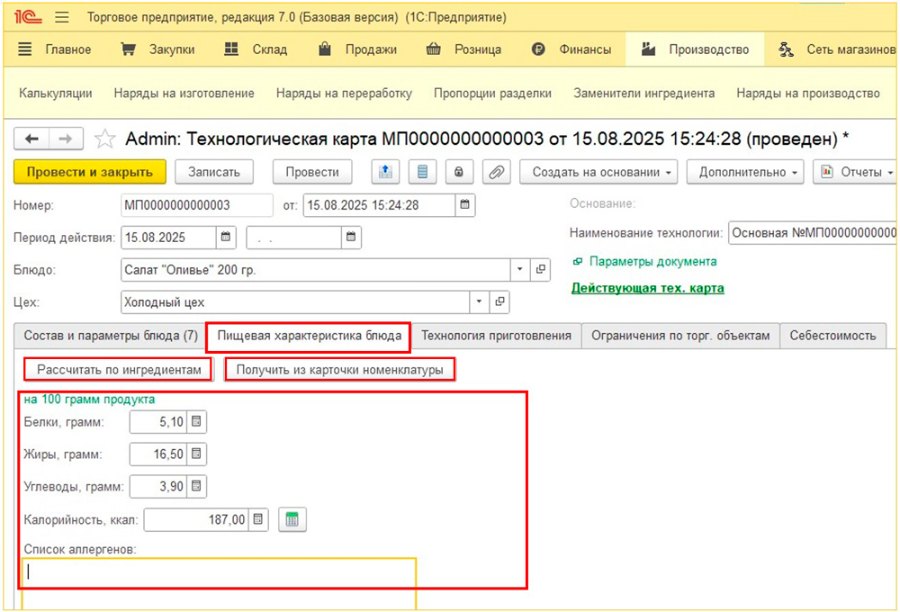Open calculator for Калорийность field
Screen dimensions: 900x612
tap(258, 520)
